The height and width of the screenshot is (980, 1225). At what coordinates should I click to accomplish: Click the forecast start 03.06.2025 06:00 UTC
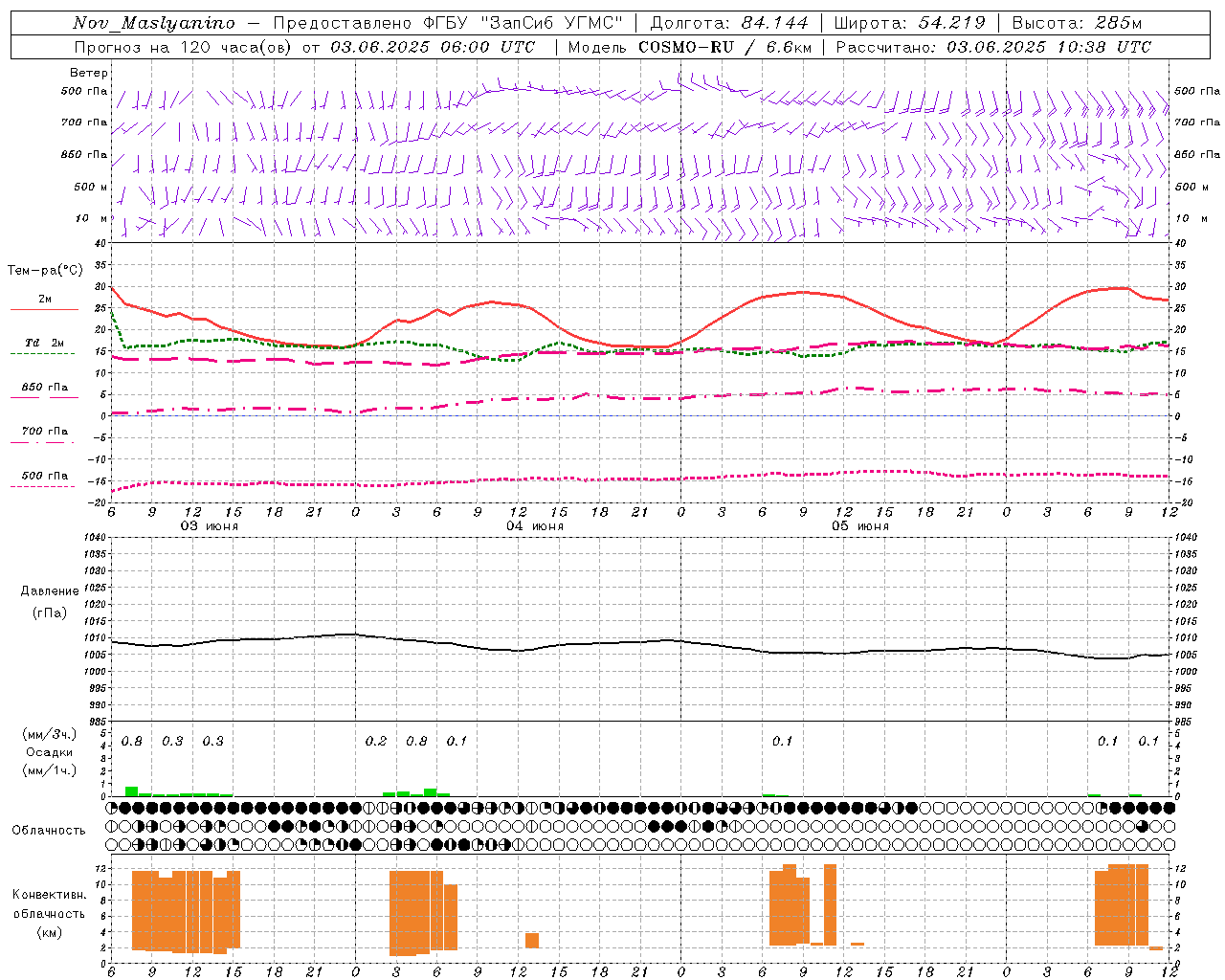tap(433, 47)
